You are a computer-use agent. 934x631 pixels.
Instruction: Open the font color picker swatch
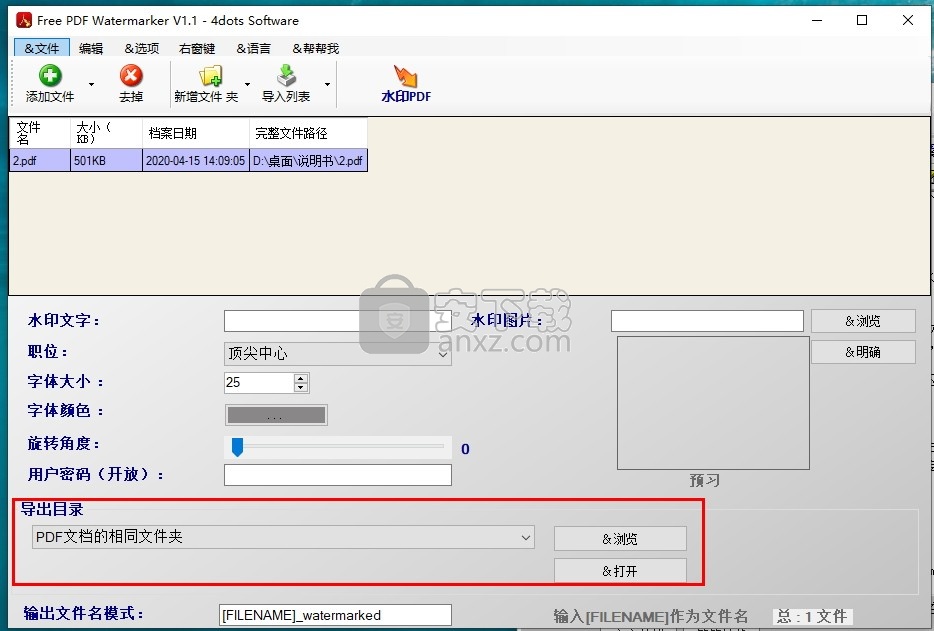(x=276, y=415)
